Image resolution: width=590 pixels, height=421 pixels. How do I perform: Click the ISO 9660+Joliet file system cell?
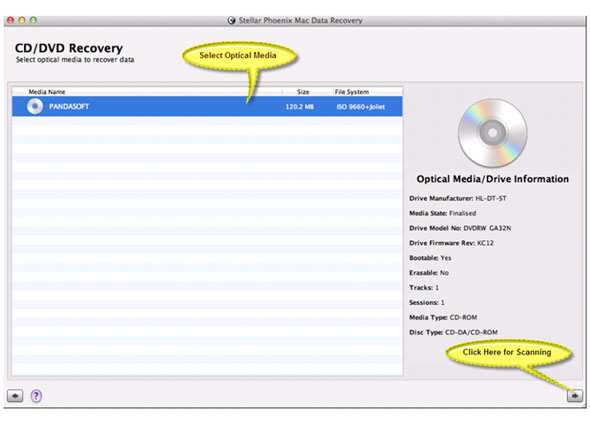pyautogui.click(x=360, y=107)
